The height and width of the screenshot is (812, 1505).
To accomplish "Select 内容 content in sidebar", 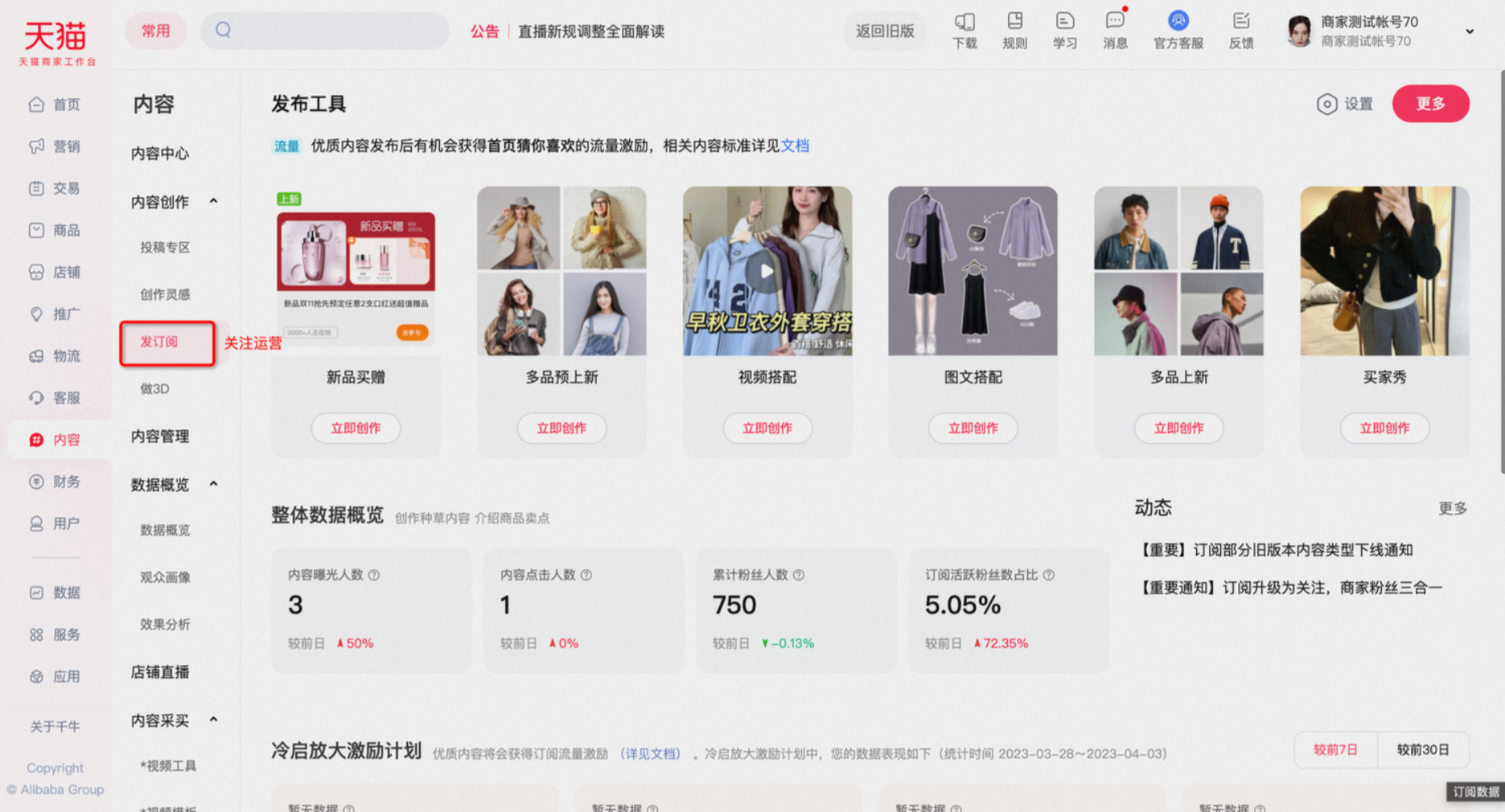I will pos(55,440).
